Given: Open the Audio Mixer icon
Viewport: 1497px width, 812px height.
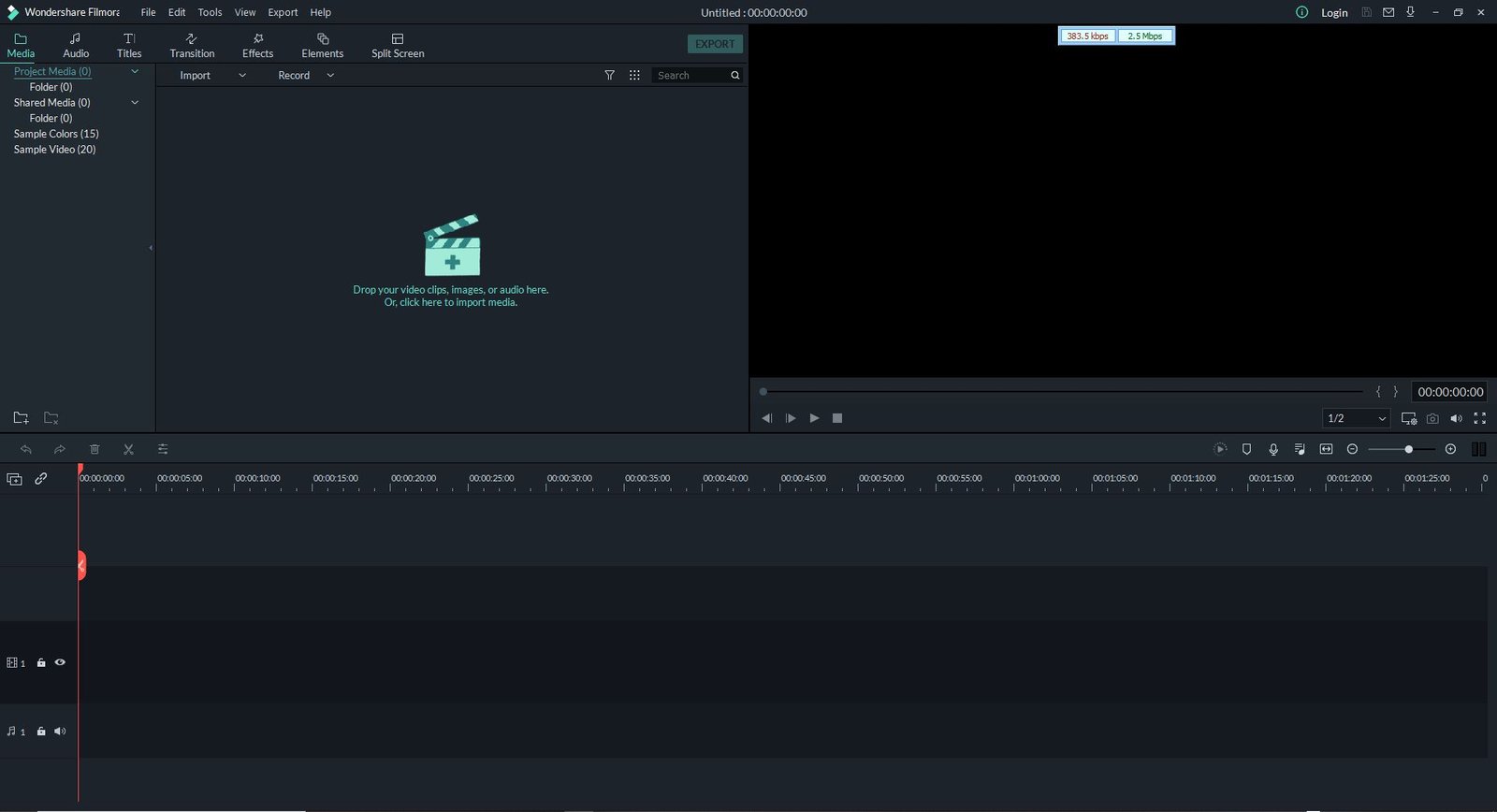Looking at the screenshot, I should coord(1300,449).
